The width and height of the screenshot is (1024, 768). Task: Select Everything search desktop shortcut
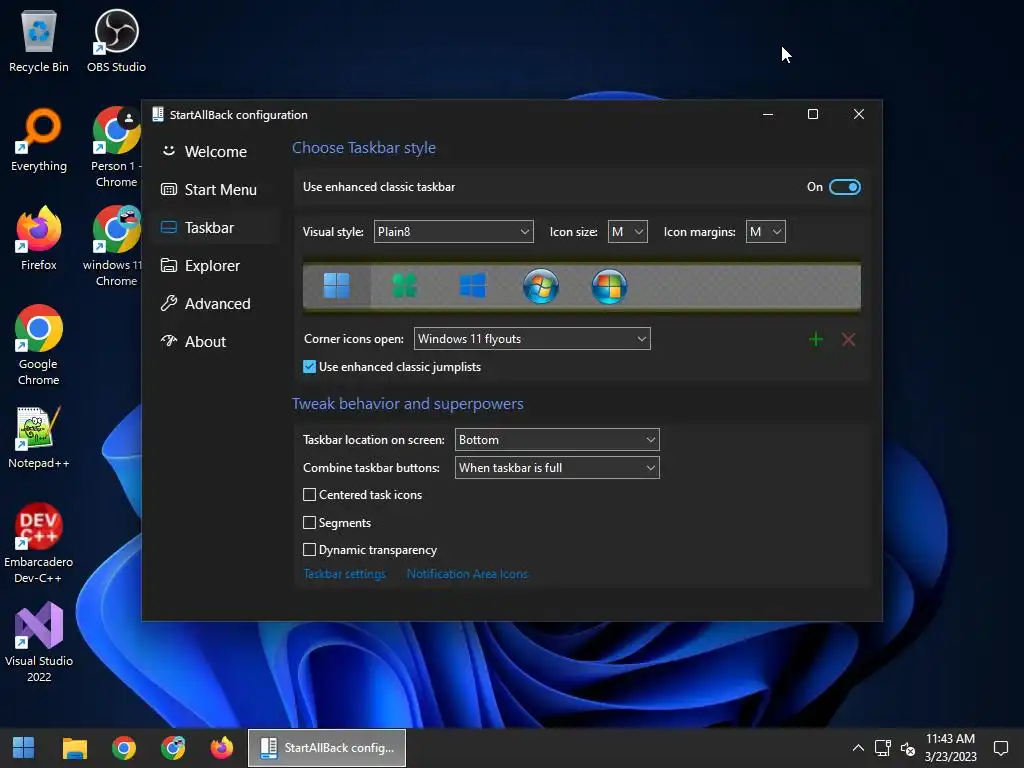coord(39,140)
